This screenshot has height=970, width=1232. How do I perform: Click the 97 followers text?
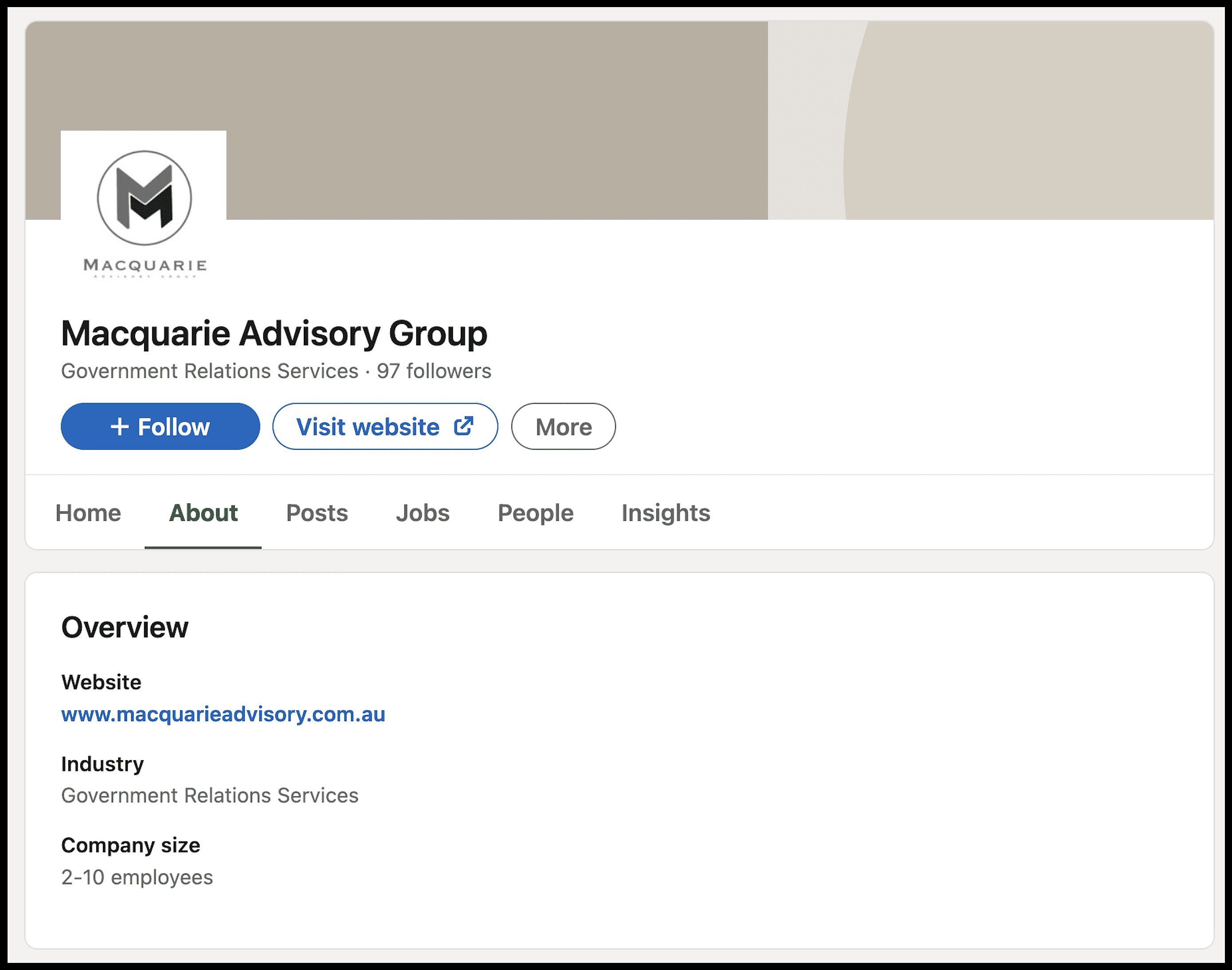pyautogui.click(x=434, y=371)
